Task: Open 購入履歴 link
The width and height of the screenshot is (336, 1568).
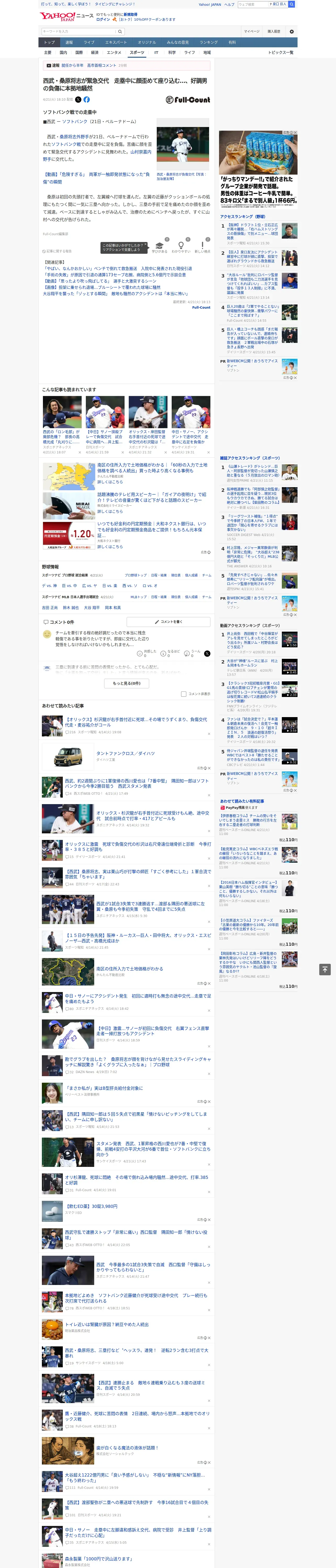Action: (x=274, y=32)
